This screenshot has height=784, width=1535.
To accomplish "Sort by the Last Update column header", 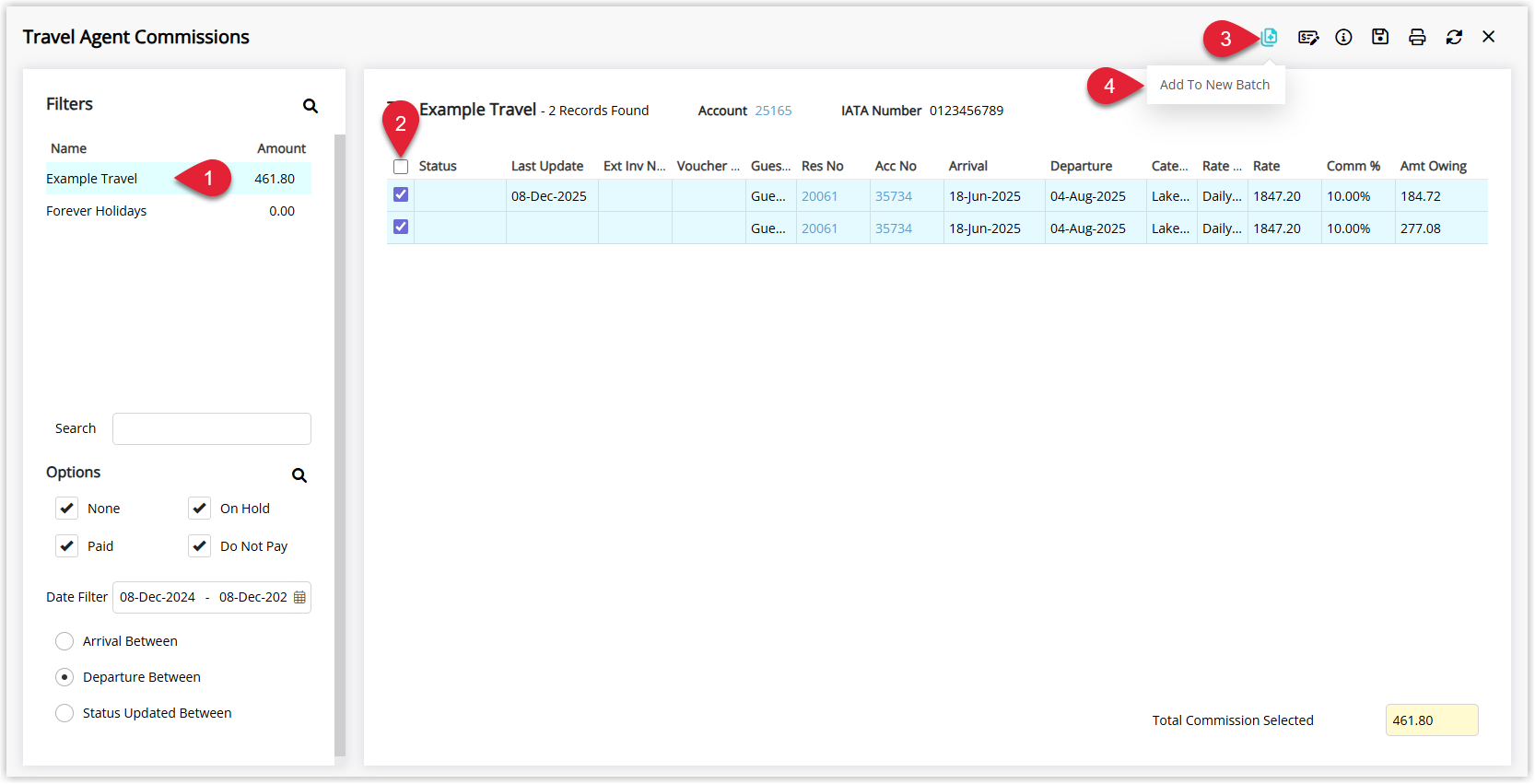I will click(547, 166).
